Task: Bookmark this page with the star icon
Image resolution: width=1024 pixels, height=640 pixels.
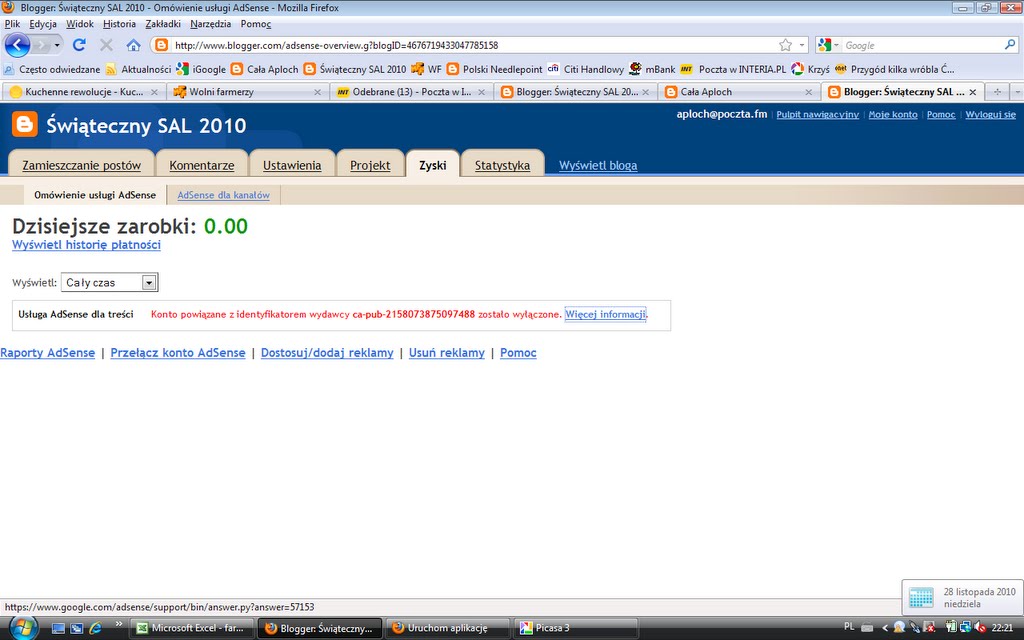Action: tap(785, 45)
